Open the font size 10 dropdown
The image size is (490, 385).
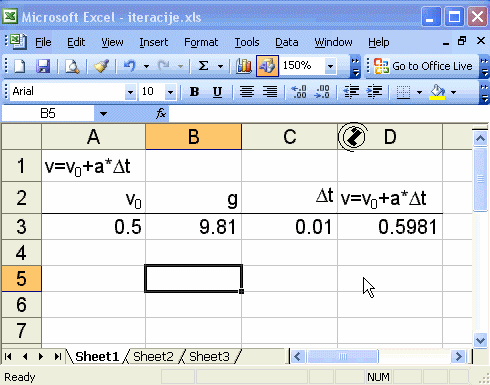click(x=170, y=92)
